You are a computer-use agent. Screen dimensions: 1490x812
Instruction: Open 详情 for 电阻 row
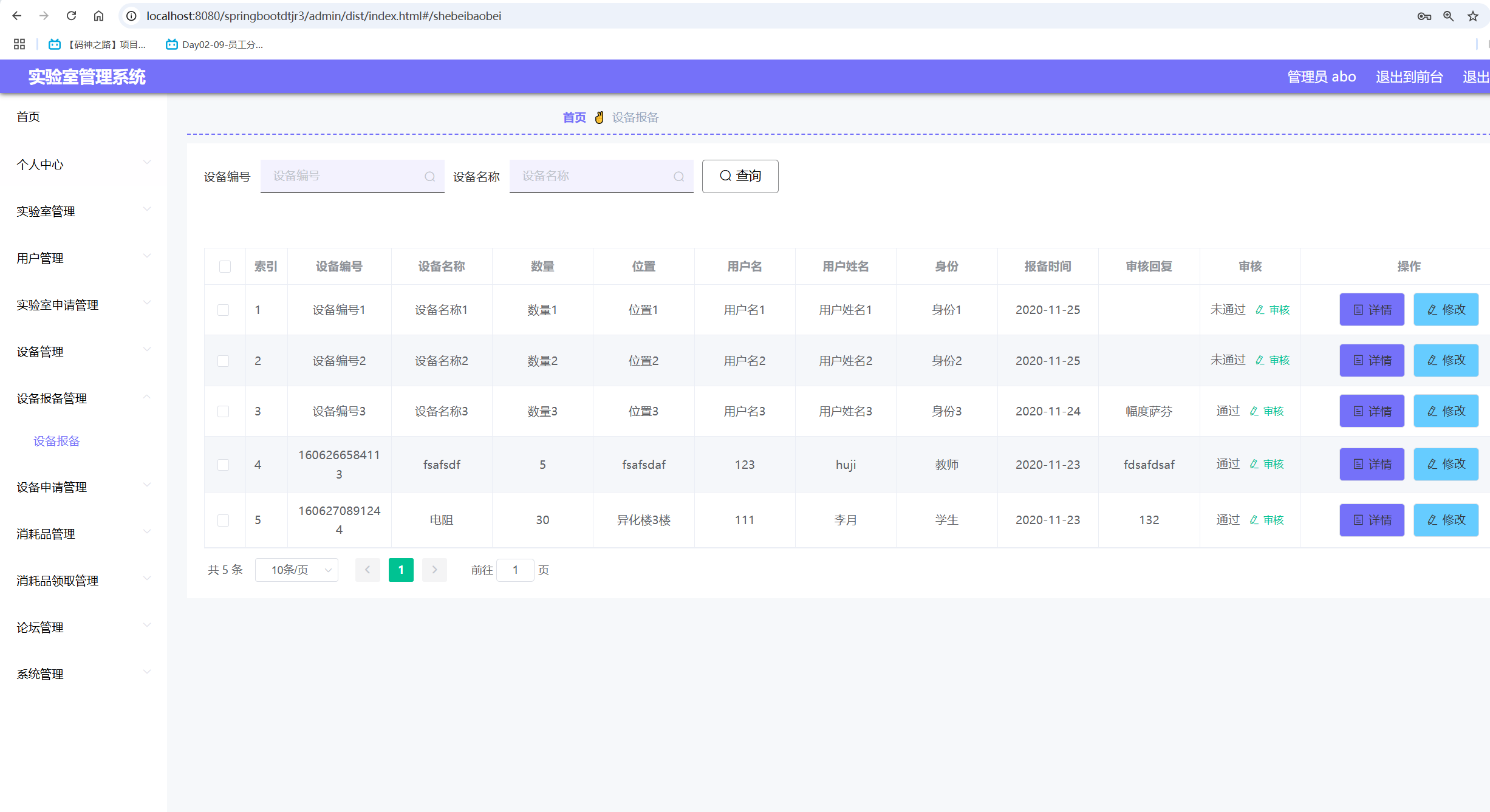[1372, 520]
